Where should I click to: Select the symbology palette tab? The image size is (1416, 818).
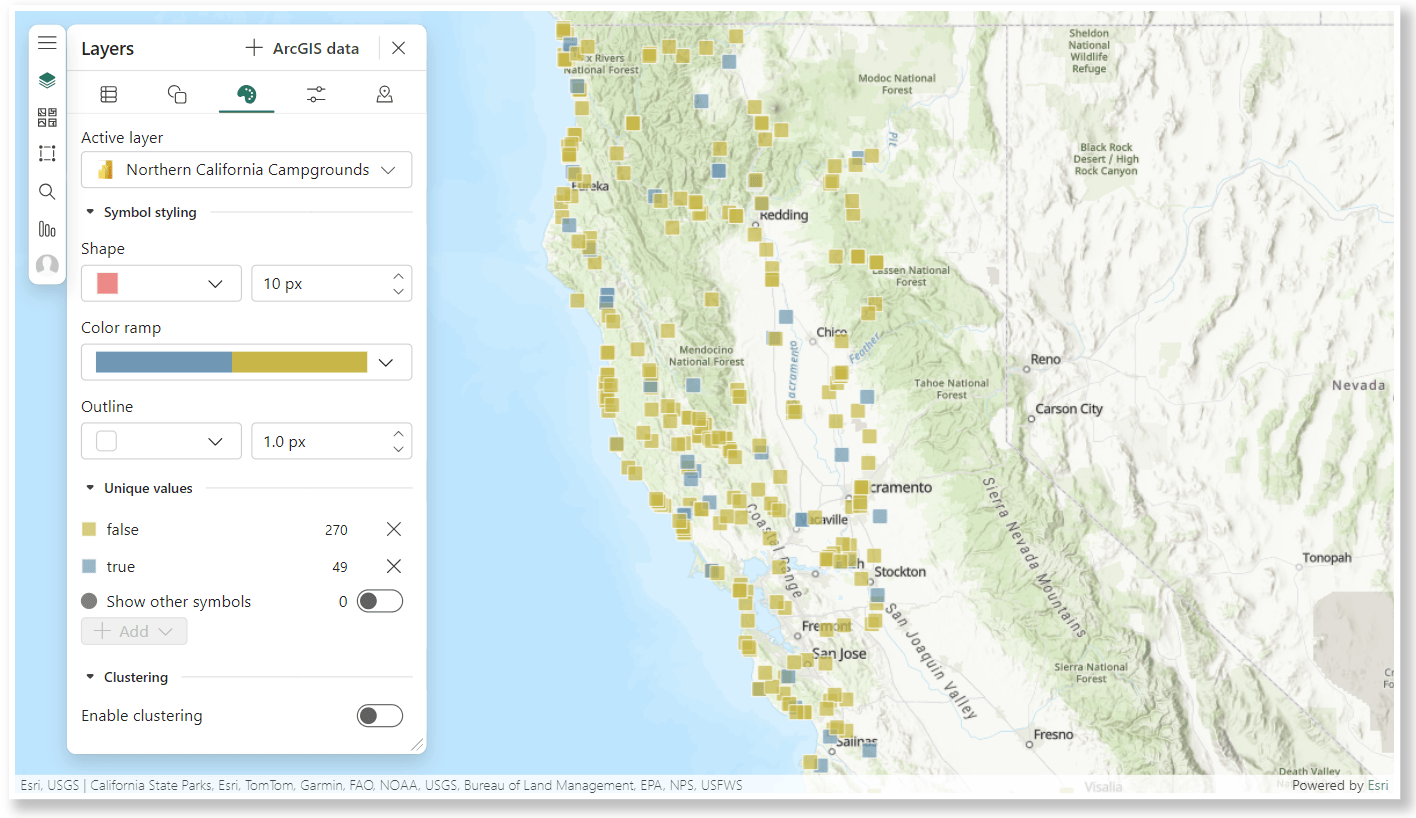246,94
